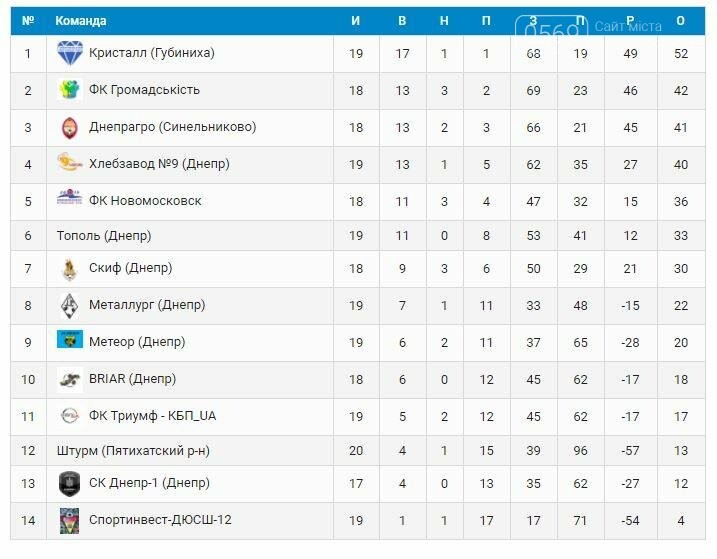
Task: Click the Скиф (Днепр) team logo
Action: tap(70, 269)
